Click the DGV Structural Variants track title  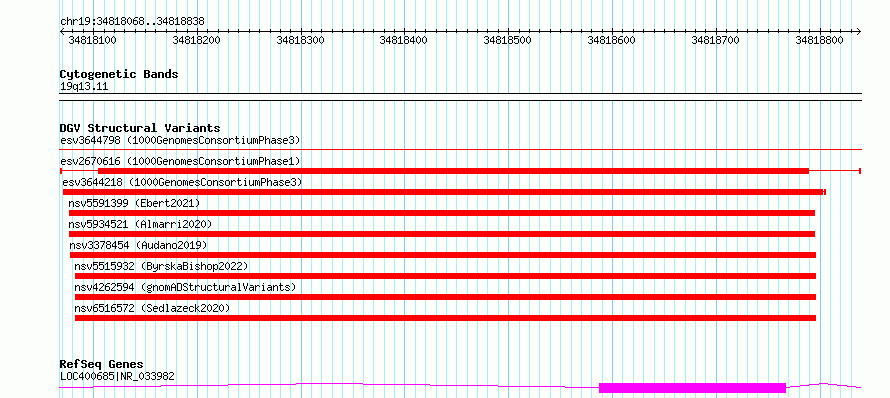(140, 128)
